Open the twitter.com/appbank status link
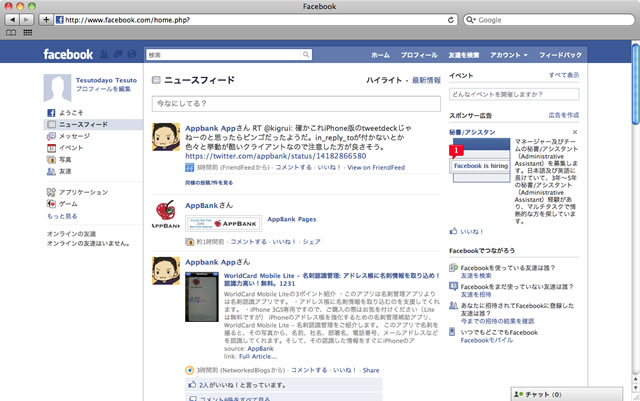This screenshot has width=640, height=401. point(276,156)
